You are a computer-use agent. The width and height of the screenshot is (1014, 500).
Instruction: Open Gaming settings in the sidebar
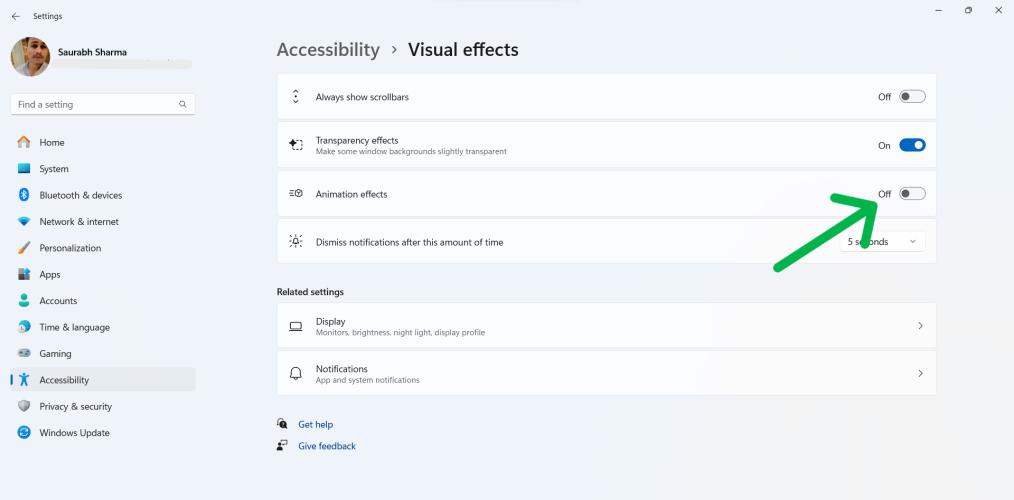tap(55, 354)
